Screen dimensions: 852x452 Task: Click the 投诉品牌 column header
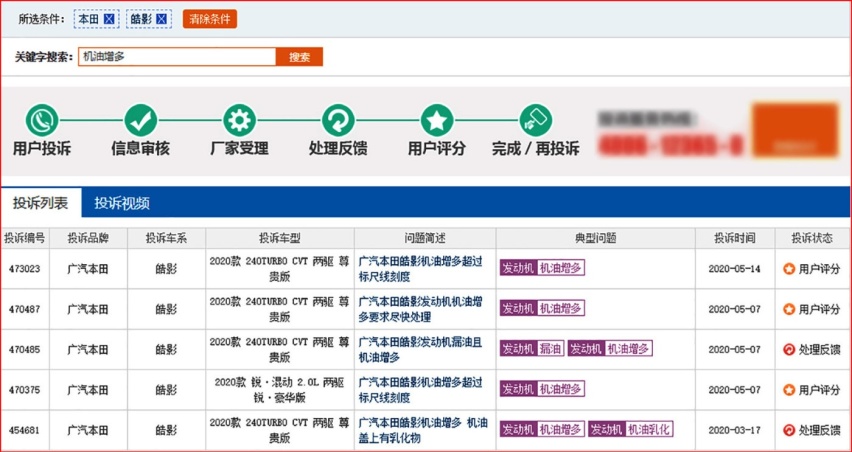point(88,238)
